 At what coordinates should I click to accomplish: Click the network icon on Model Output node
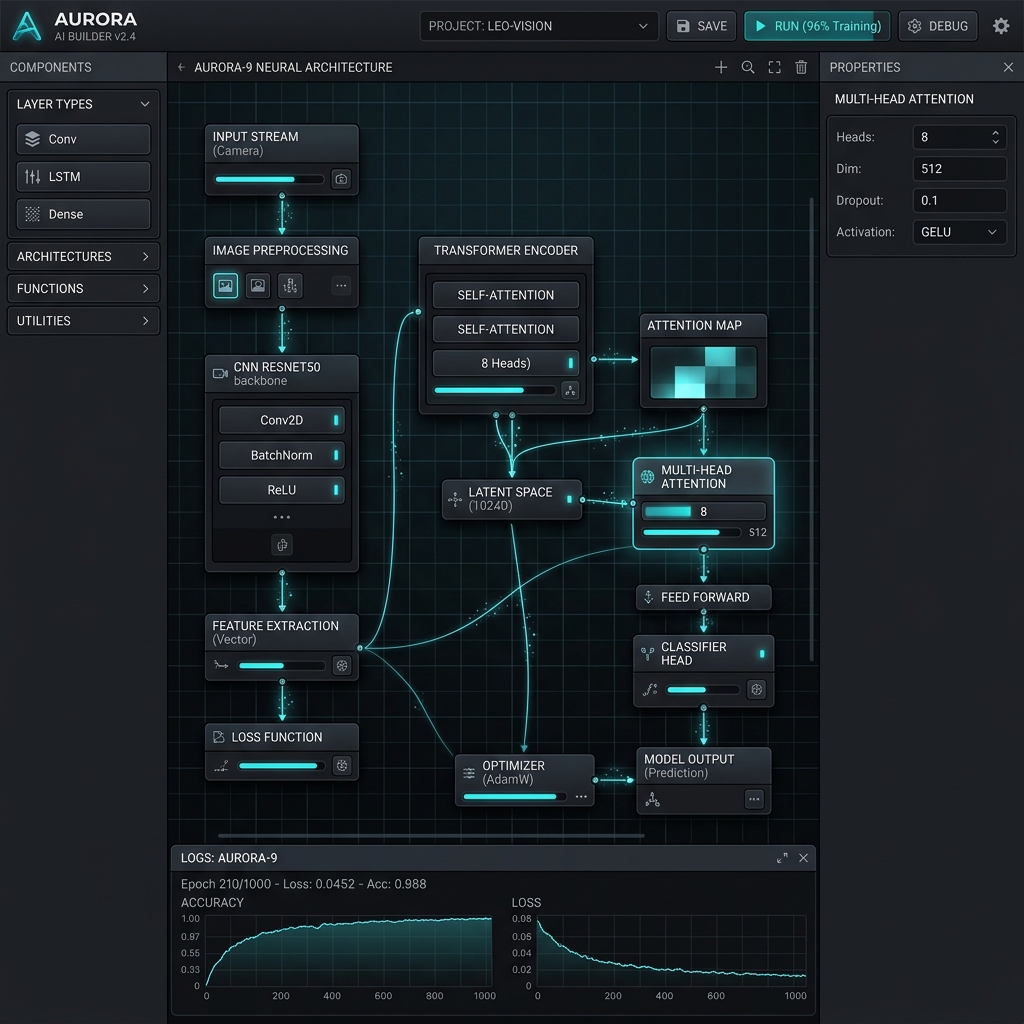click(x=652, y=800)
